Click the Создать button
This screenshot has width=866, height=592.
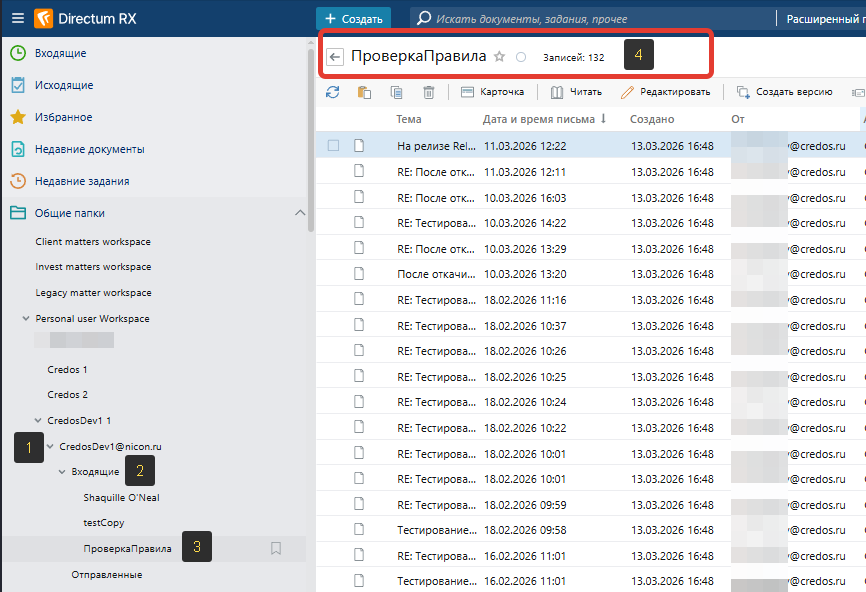coord(353,18)
